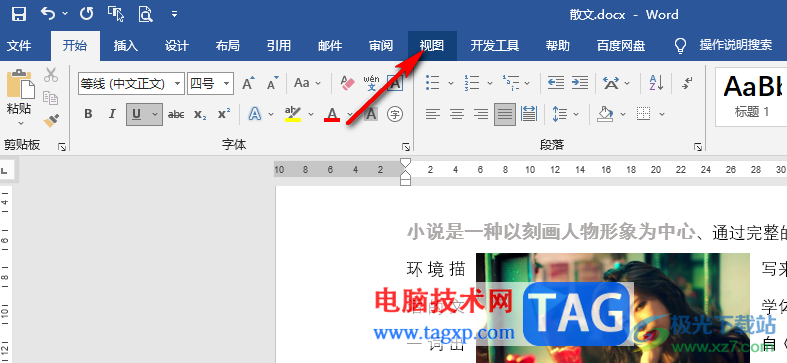Open the 帮助 tab
This screenshot has width=787, height=363.
click(558, 46)
